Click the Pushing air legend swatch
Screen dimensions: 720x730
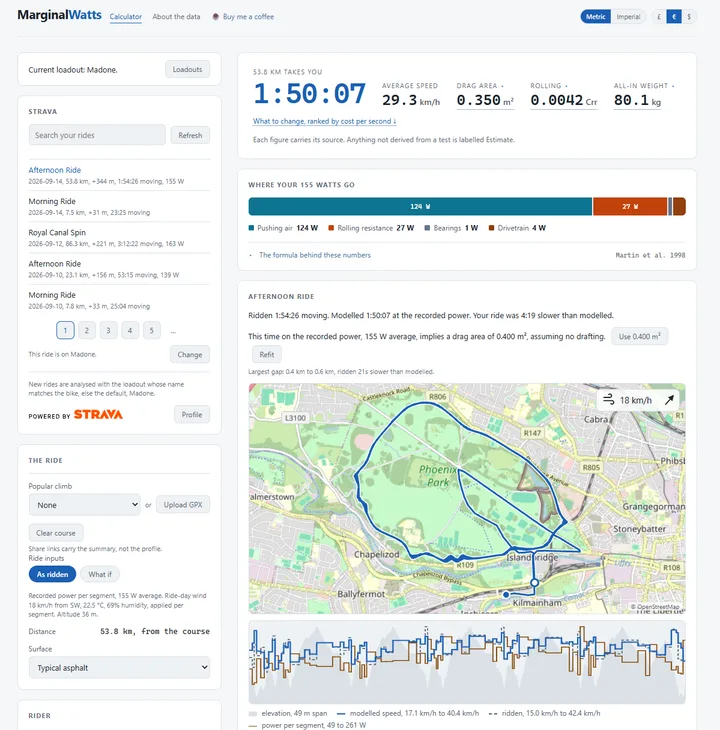pos(251,228)
